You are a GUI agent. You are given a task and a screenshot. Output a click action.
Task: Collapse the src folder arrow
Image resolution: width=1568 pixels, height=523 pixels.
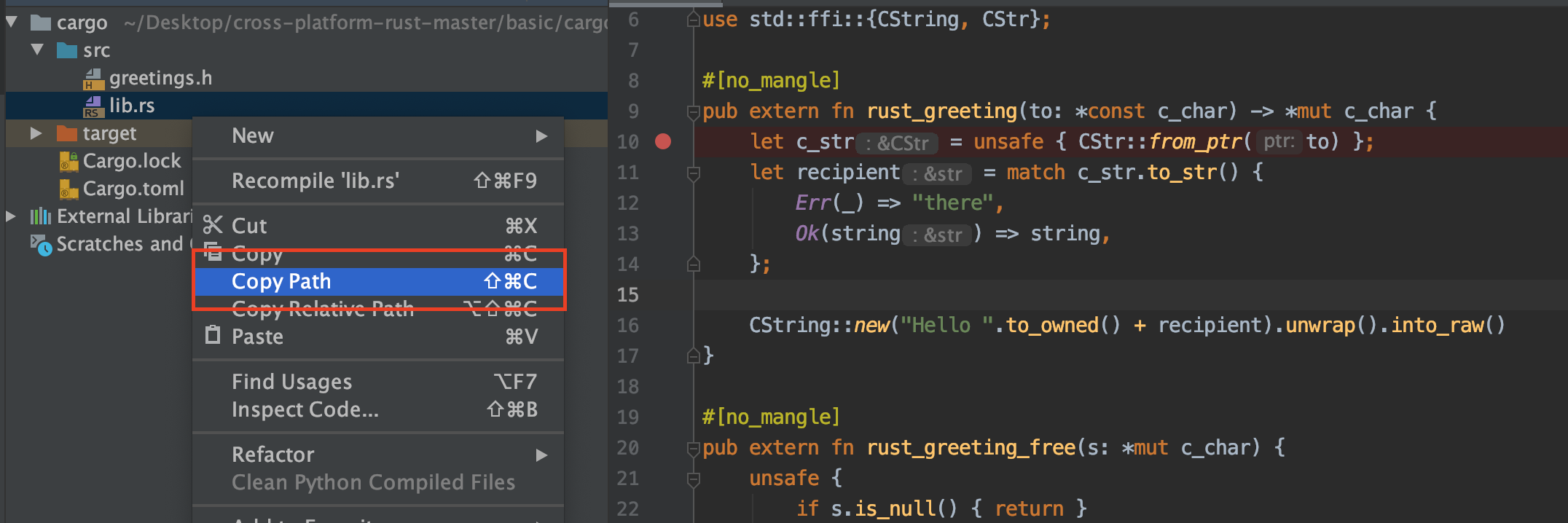[x=38, y=50]
